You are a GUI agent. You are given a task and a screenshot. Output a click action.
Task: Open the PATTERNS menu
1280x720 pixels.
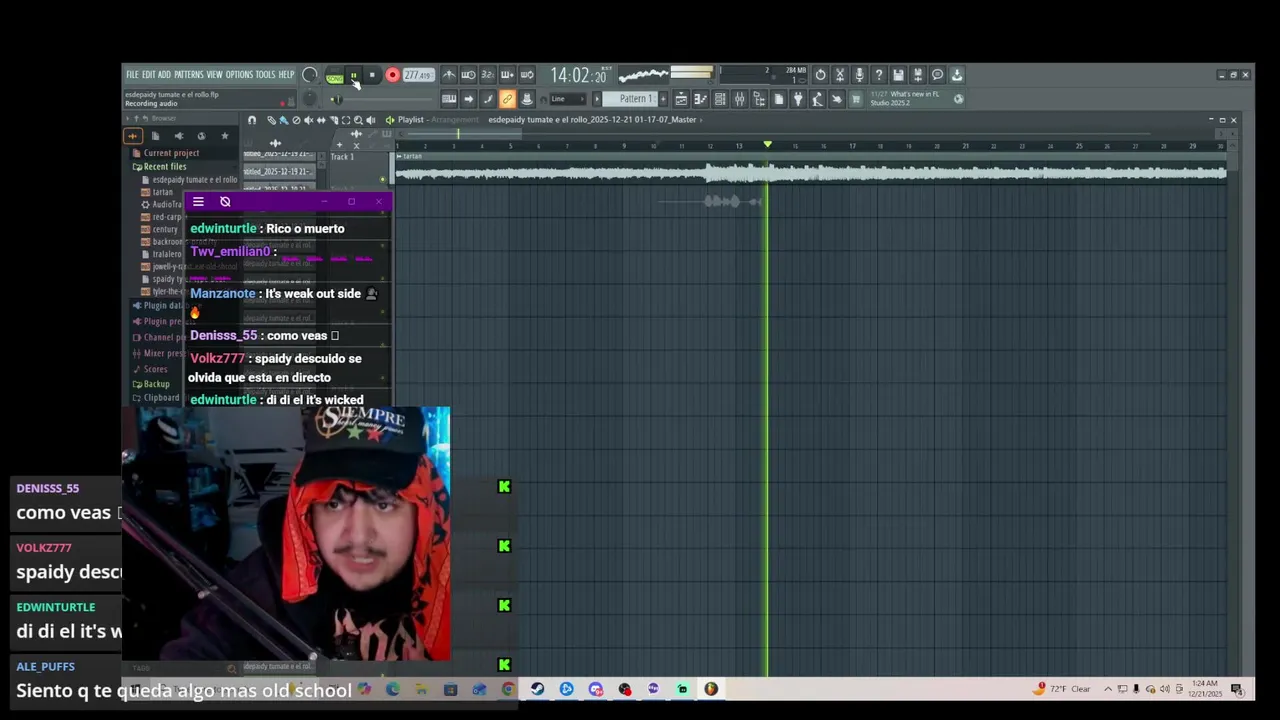click(x=188, y=75)
